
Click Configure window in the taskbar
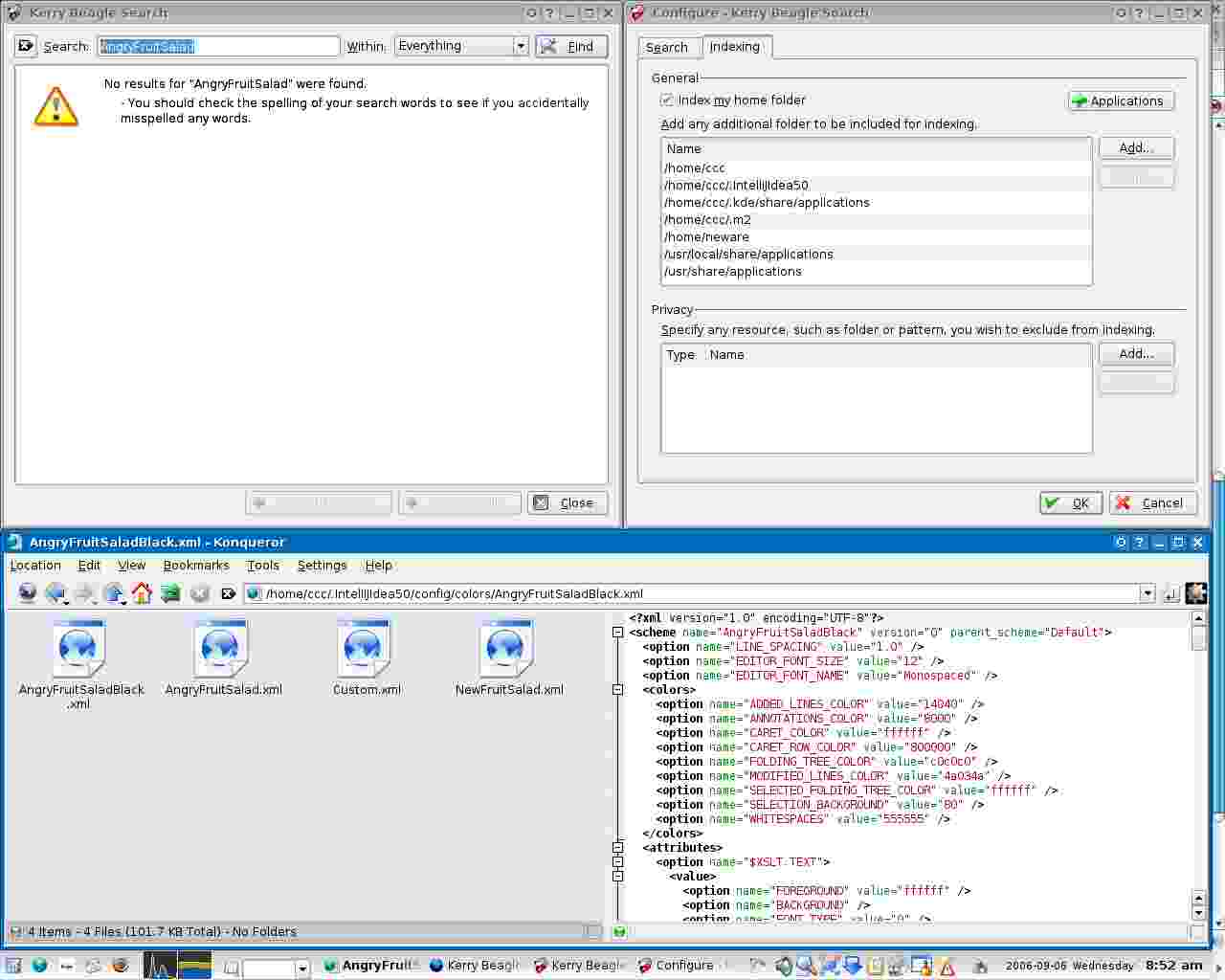[x=676, y=966]
